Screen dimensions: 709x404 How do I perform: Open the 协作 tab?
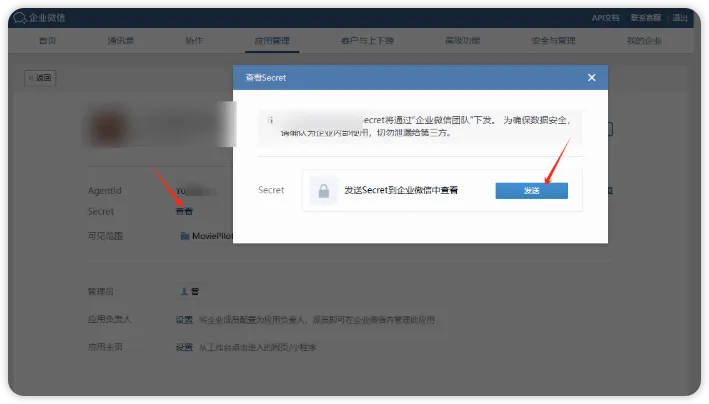click(x=194, y=41)
